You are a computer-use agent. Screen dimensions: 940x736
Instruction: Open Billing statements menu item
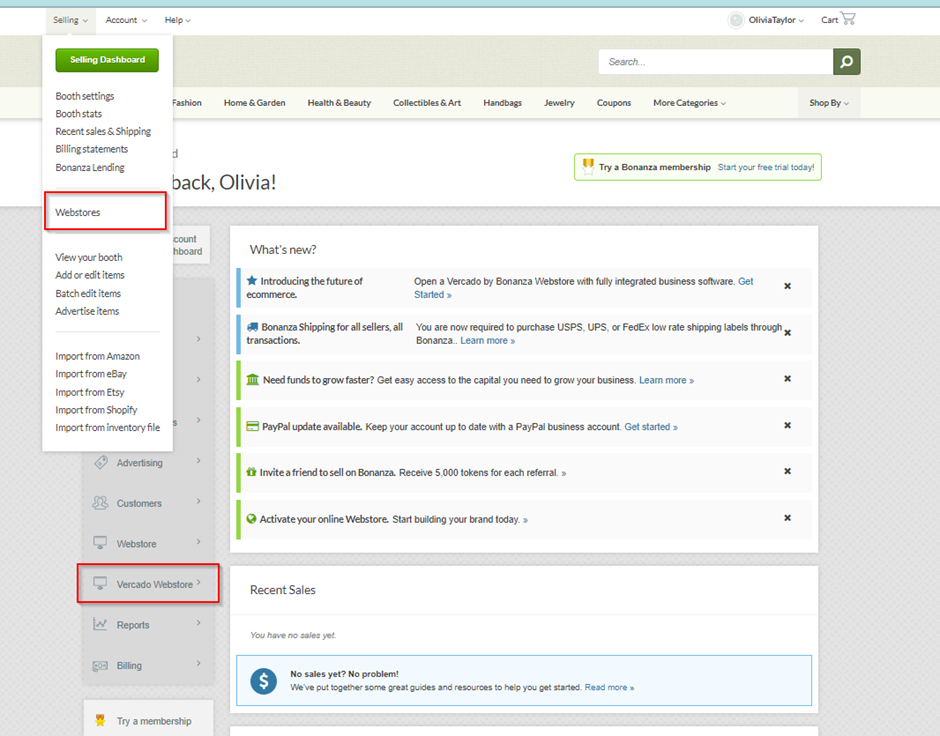coord(92,149)
